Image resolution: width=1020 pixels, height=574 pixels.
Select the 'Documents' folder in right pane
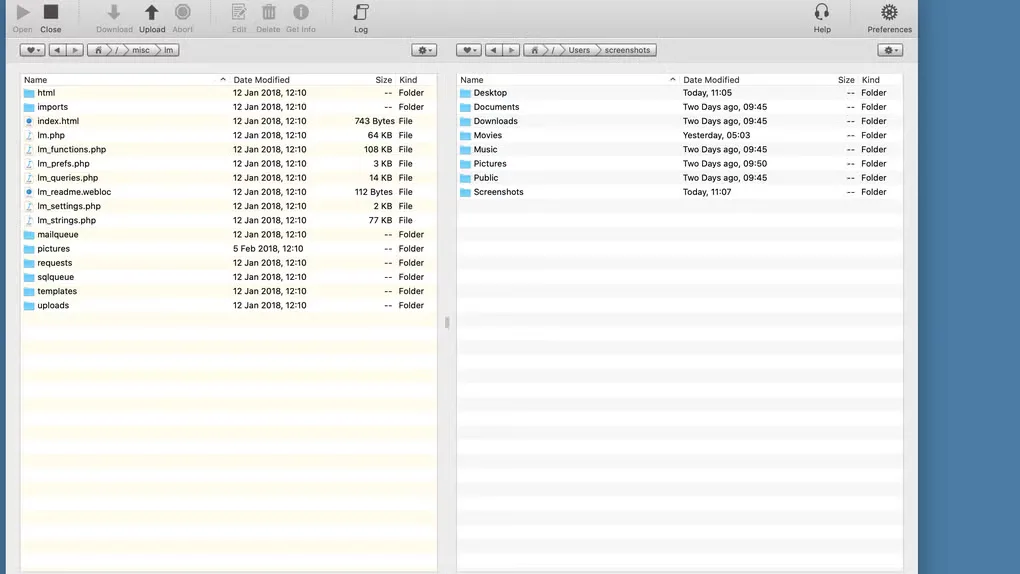click(x=680, y=107)
